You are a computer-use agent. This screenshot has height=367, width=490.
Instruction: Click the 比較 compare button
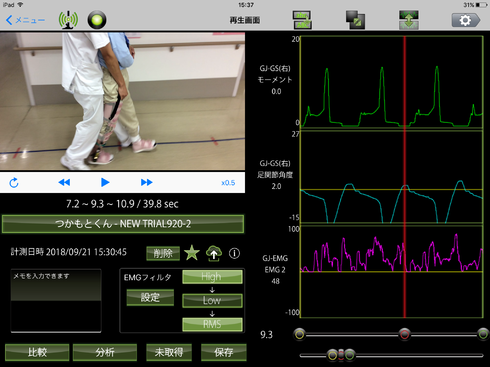pos(37,352)
